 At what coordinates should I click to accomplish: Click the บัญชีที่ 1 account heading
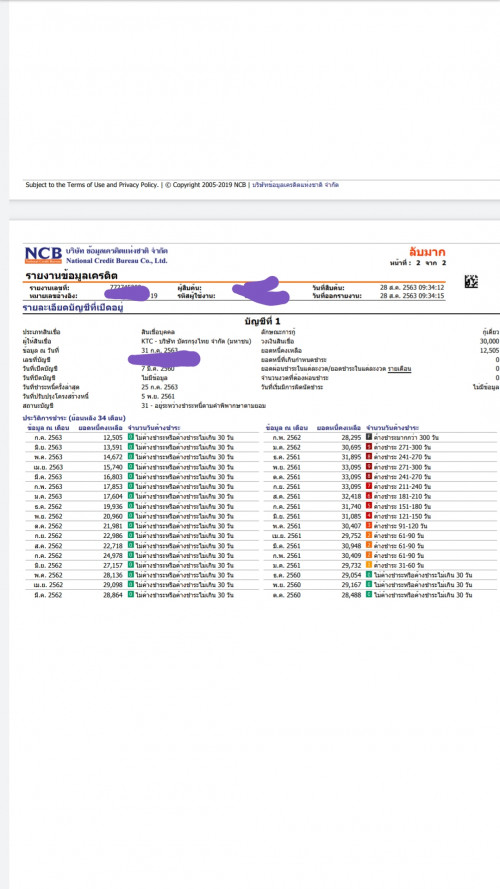tap(262, 321)
